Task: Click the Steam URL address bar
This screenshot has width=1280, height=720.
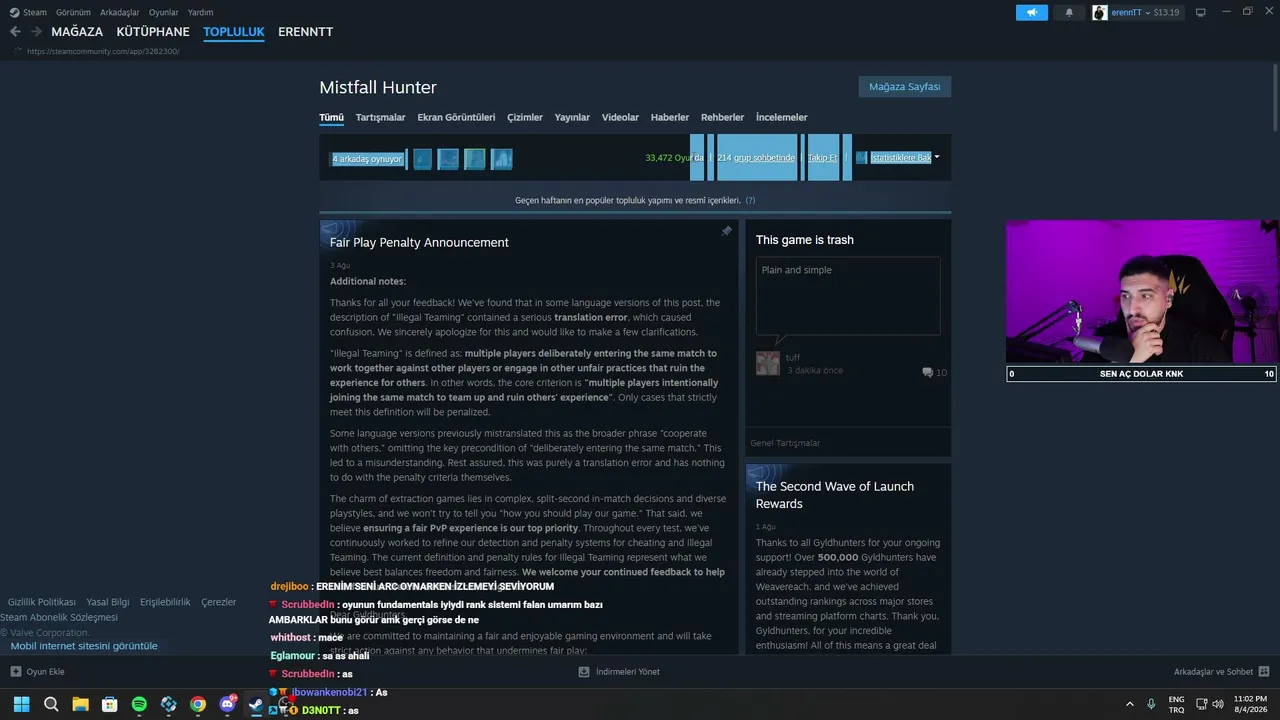Action: coord(104,51)
